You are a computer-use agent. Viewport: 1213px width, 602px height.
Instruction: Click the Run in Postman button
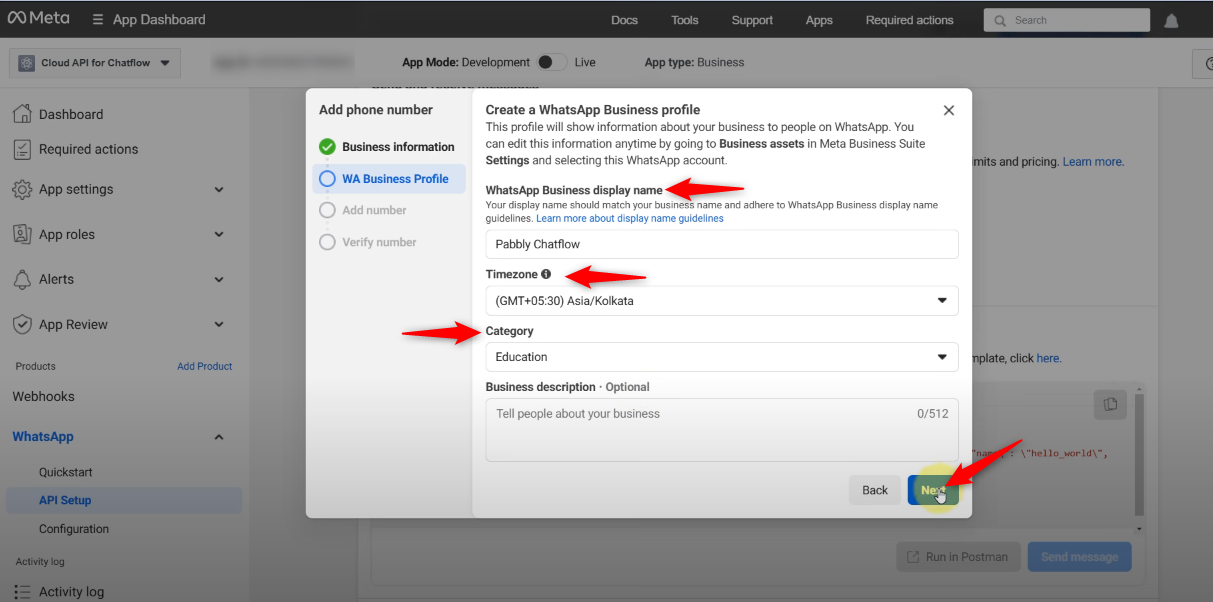[x=958, y=557]
